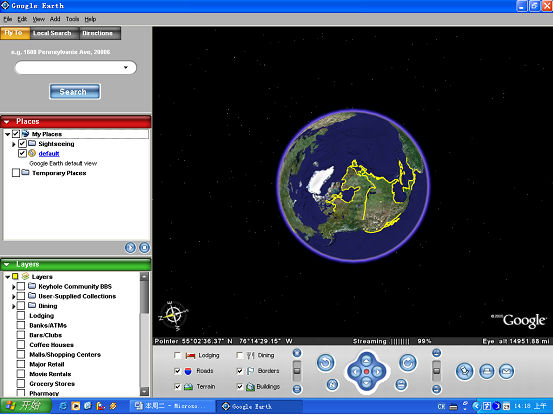The width and height of the screenshot is (553, 415).
Task: Expand the Dining layer folder
Action: [13, 306]
